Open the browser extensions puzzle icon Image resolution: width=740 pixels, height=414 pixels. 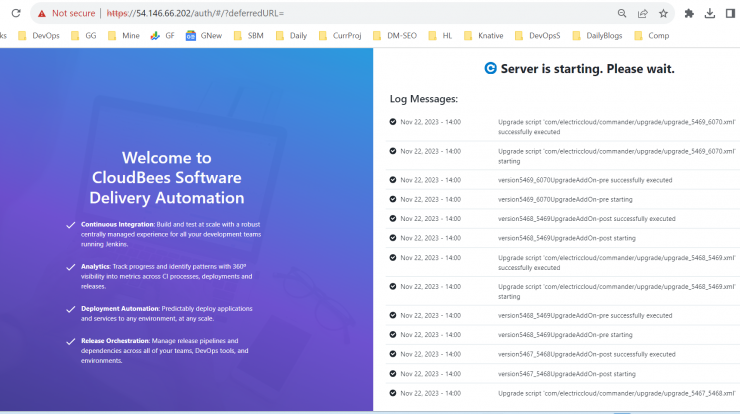coord(689,14)
